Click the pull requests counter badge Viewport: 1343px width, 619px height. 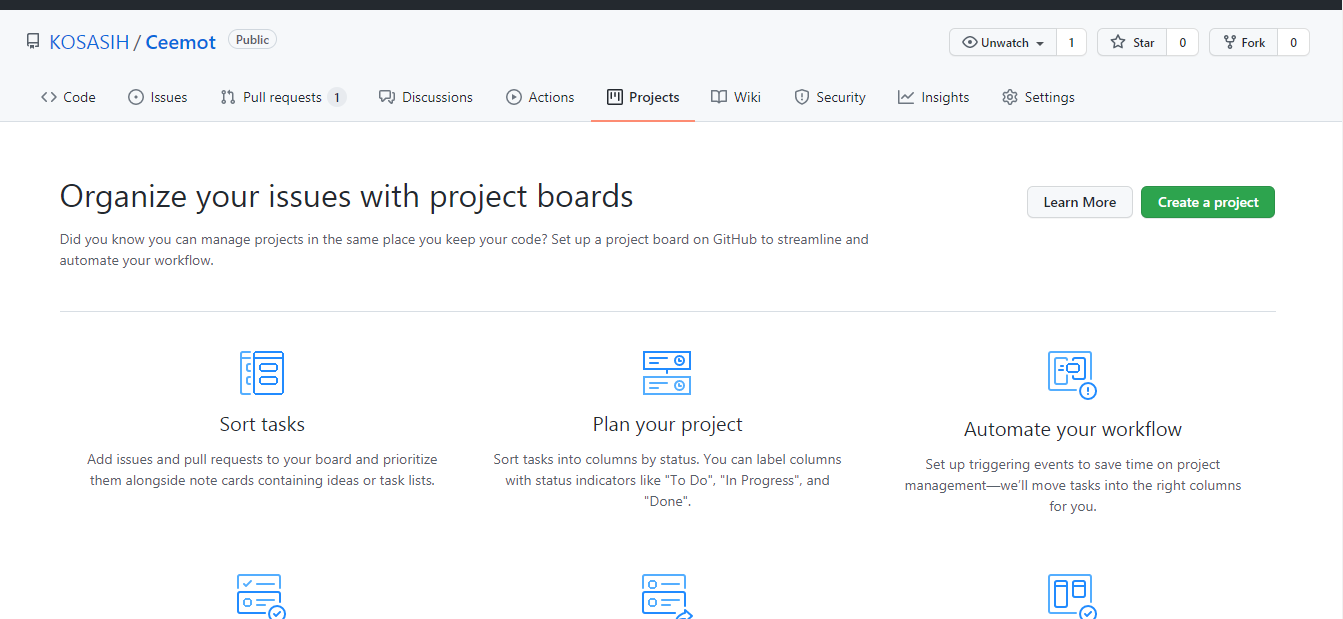coord(337,97)
